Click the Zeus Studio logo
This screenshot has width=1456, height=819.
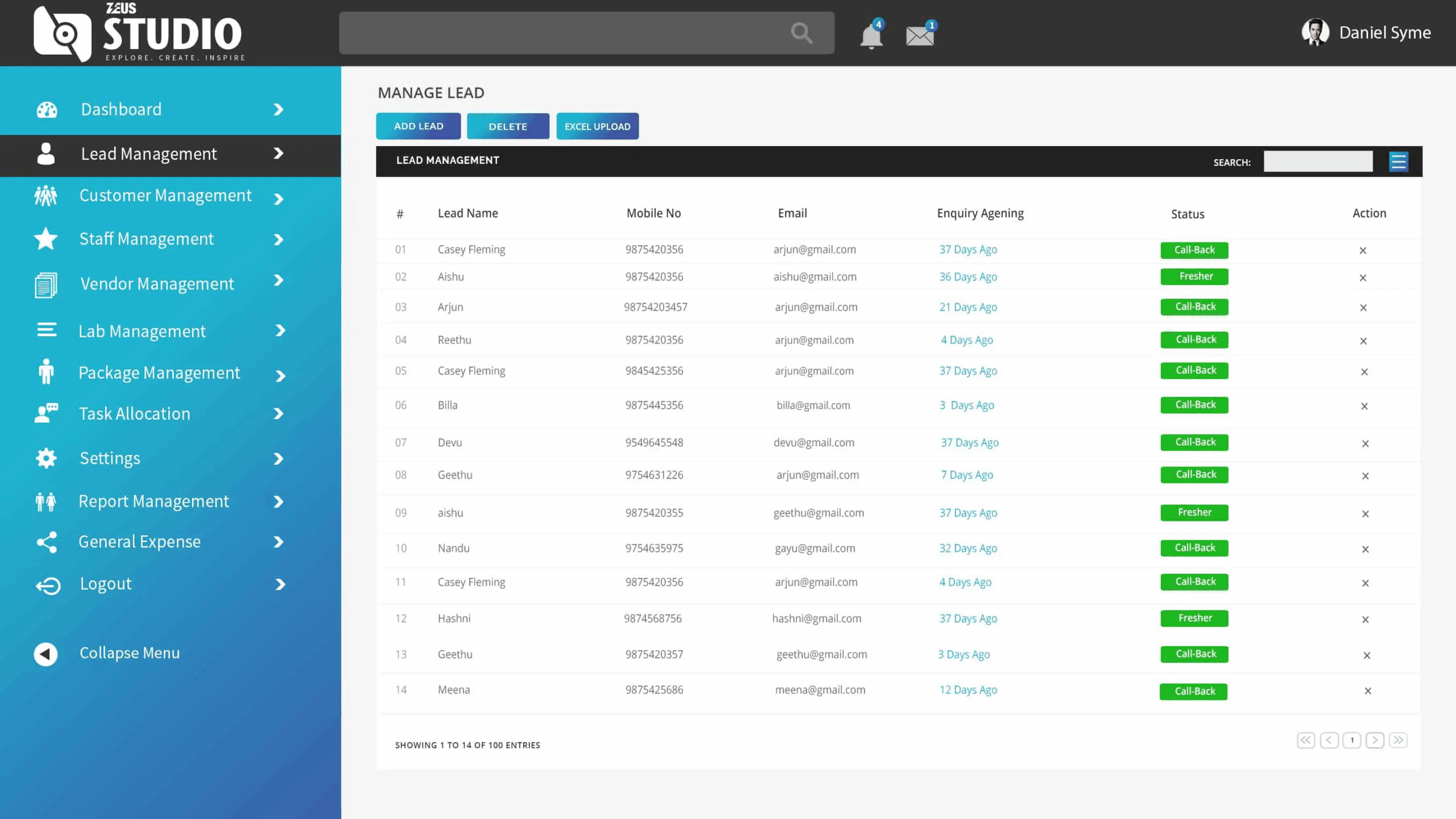coord(139,32)
